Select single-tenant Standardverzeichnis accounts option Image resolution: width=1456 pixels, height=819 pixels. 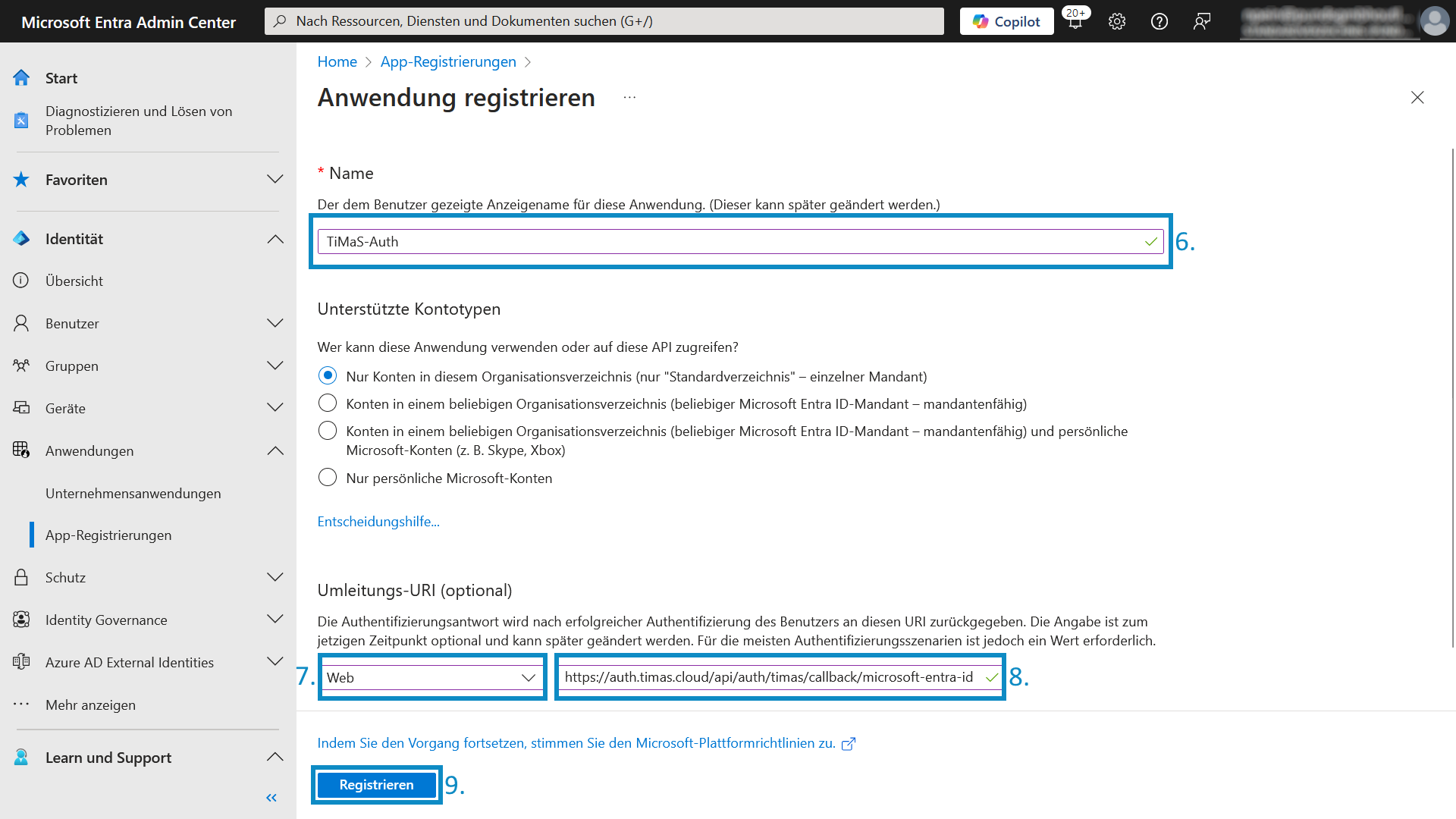click(328, 376)
